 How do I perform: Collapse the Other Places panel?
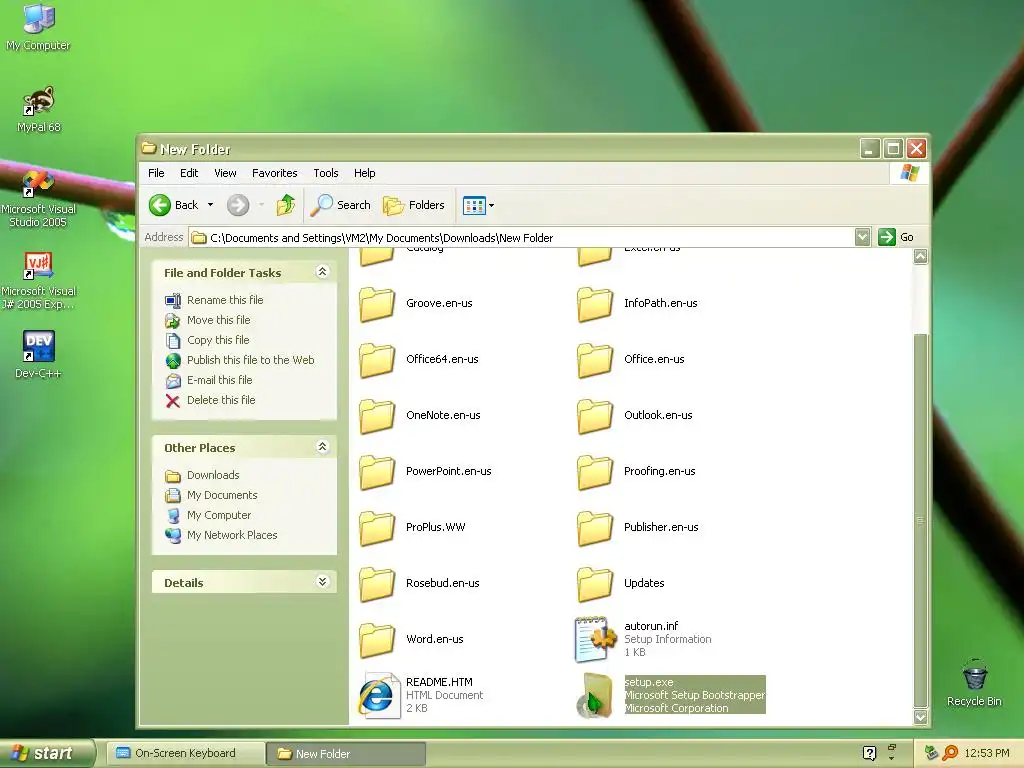pos(322,447)
